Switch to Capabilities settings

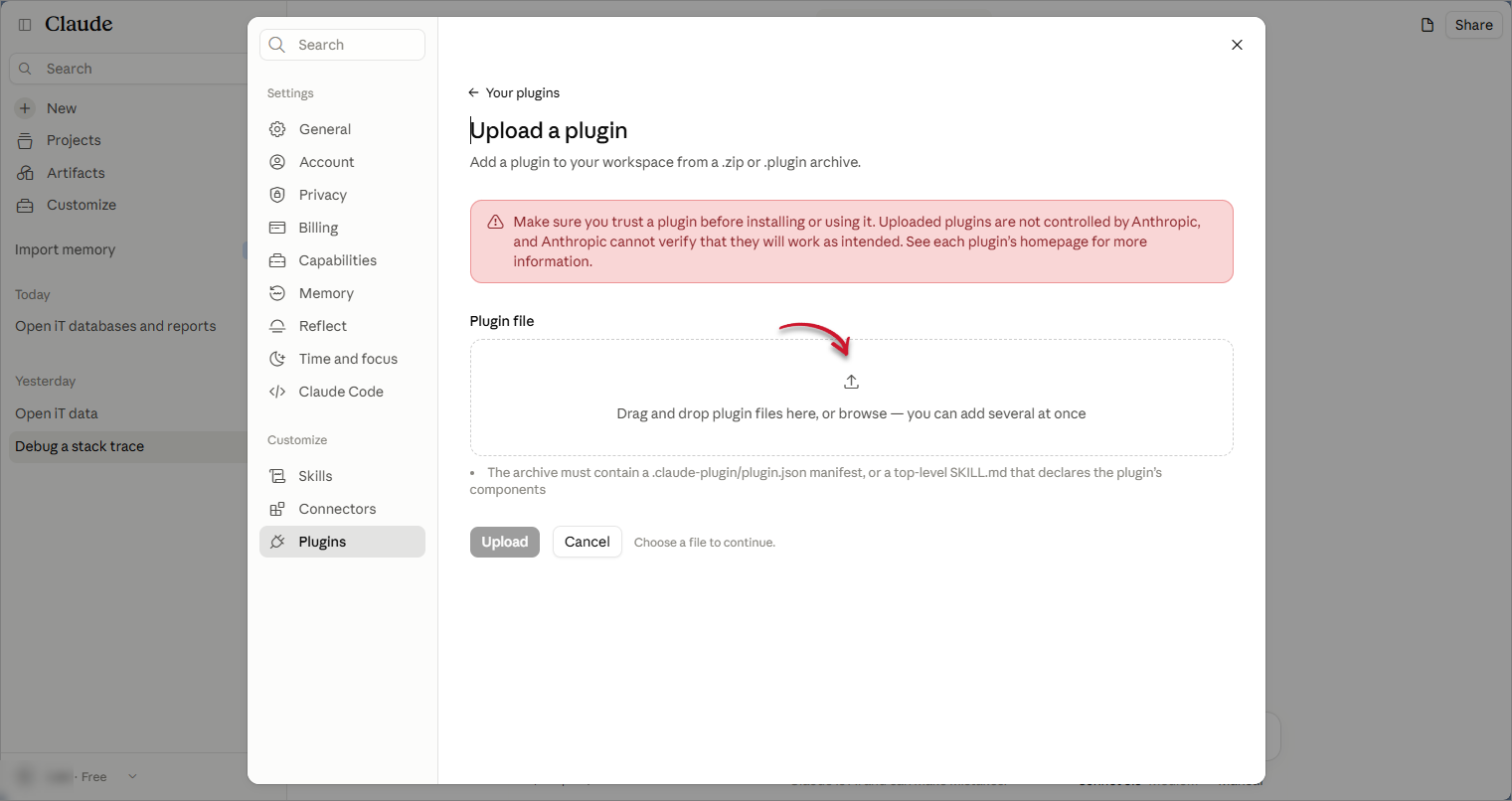tap(342, 260)
